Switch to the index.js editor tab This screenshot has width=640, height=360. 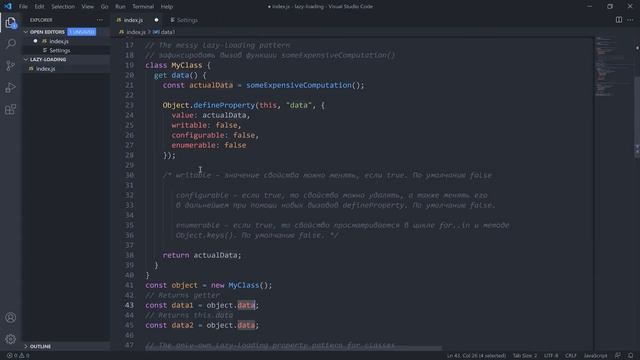click(137, 20)
